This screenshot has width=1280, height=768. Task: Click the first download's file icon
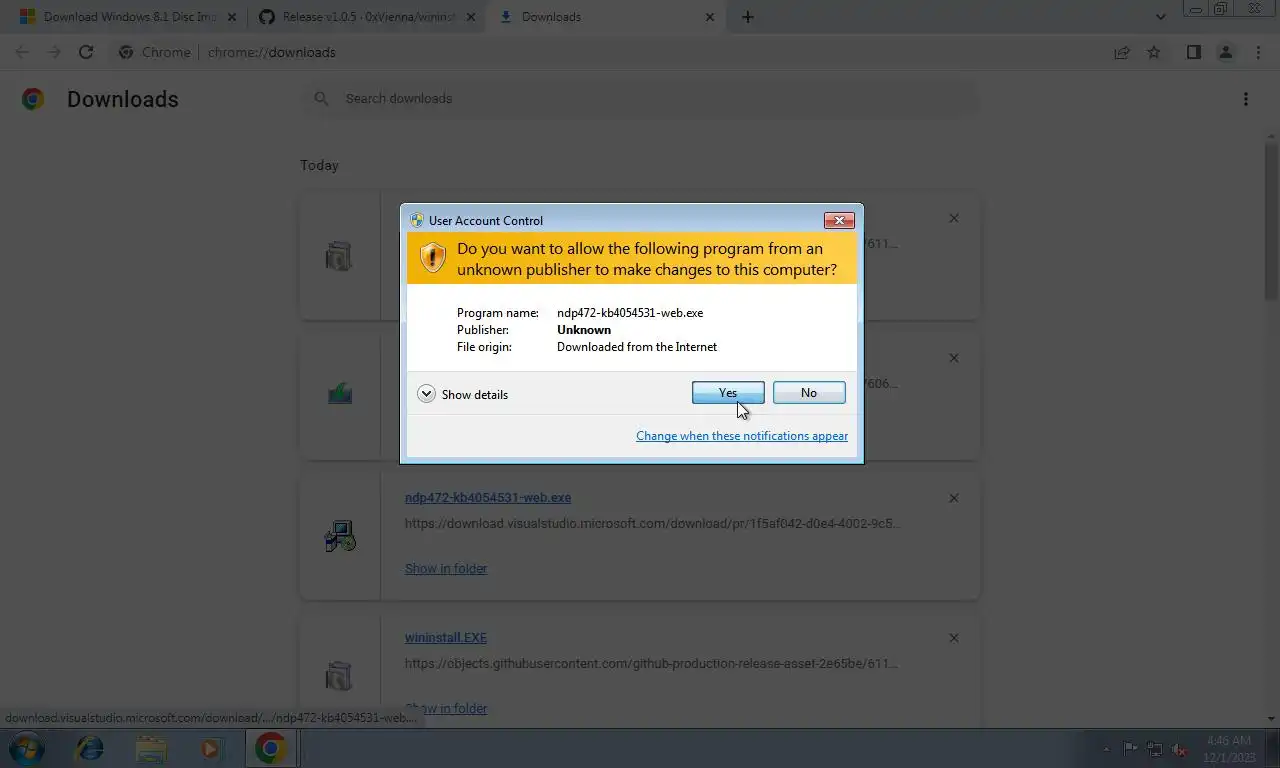(x=339, y=256)
